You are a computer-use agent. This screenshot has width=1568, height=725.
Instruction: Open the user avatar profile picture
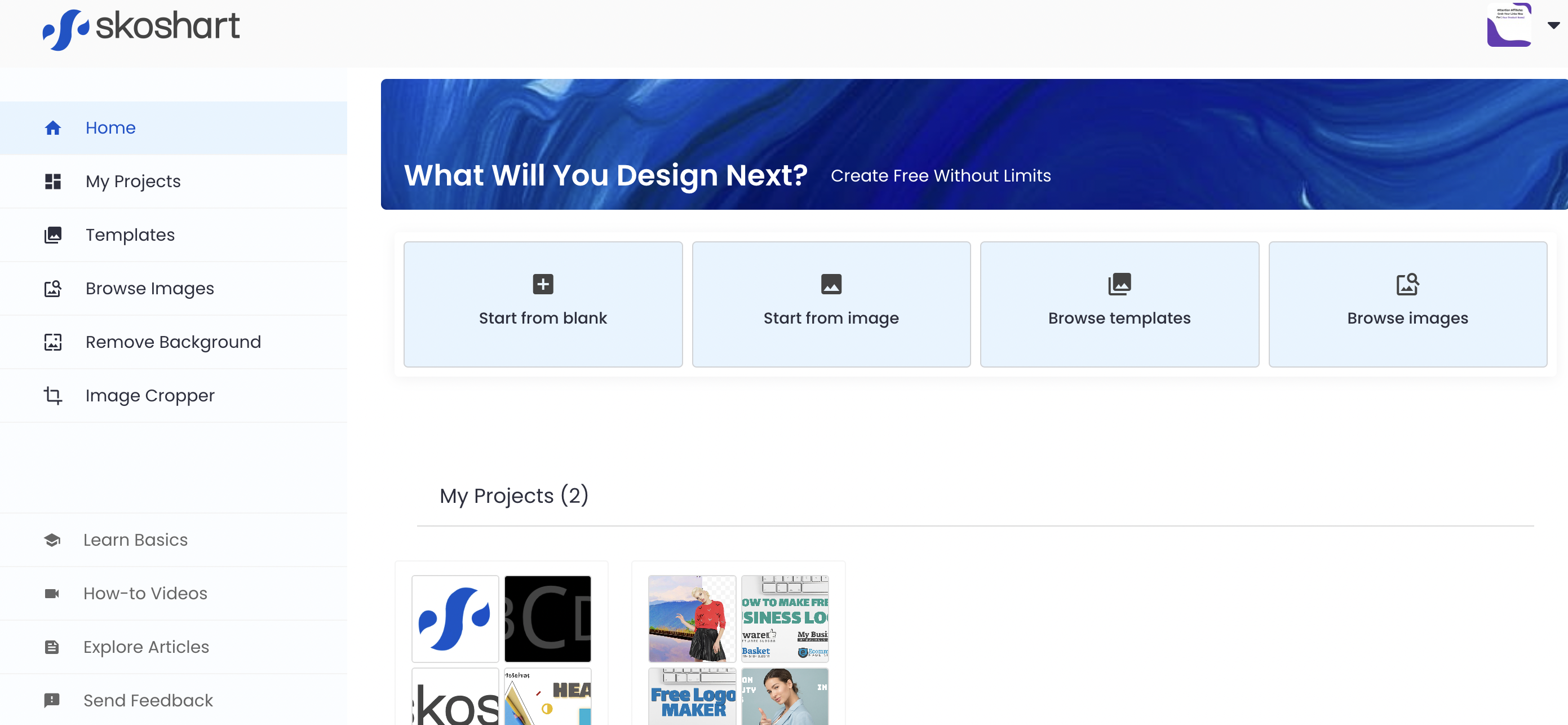[x=1509, y=25]
